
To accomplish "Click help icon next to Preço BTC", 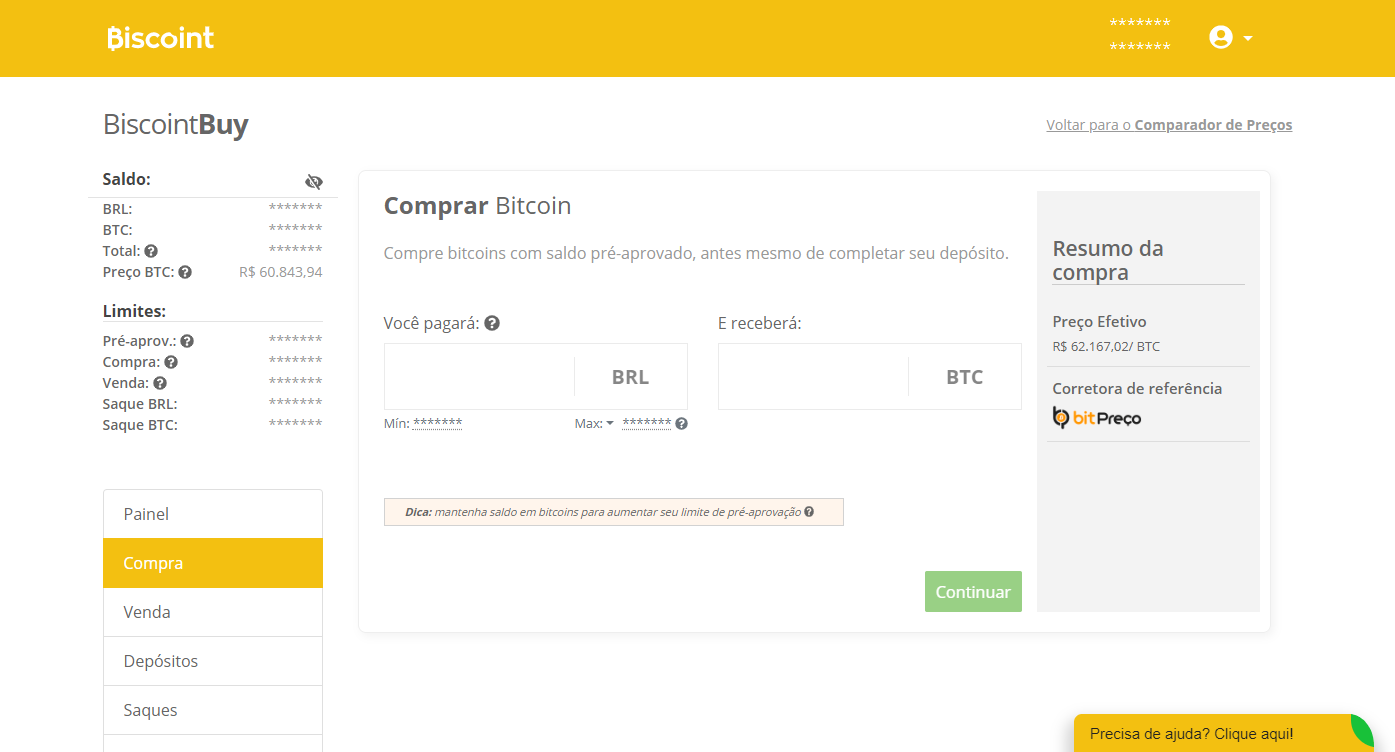I will pos(185,272).
